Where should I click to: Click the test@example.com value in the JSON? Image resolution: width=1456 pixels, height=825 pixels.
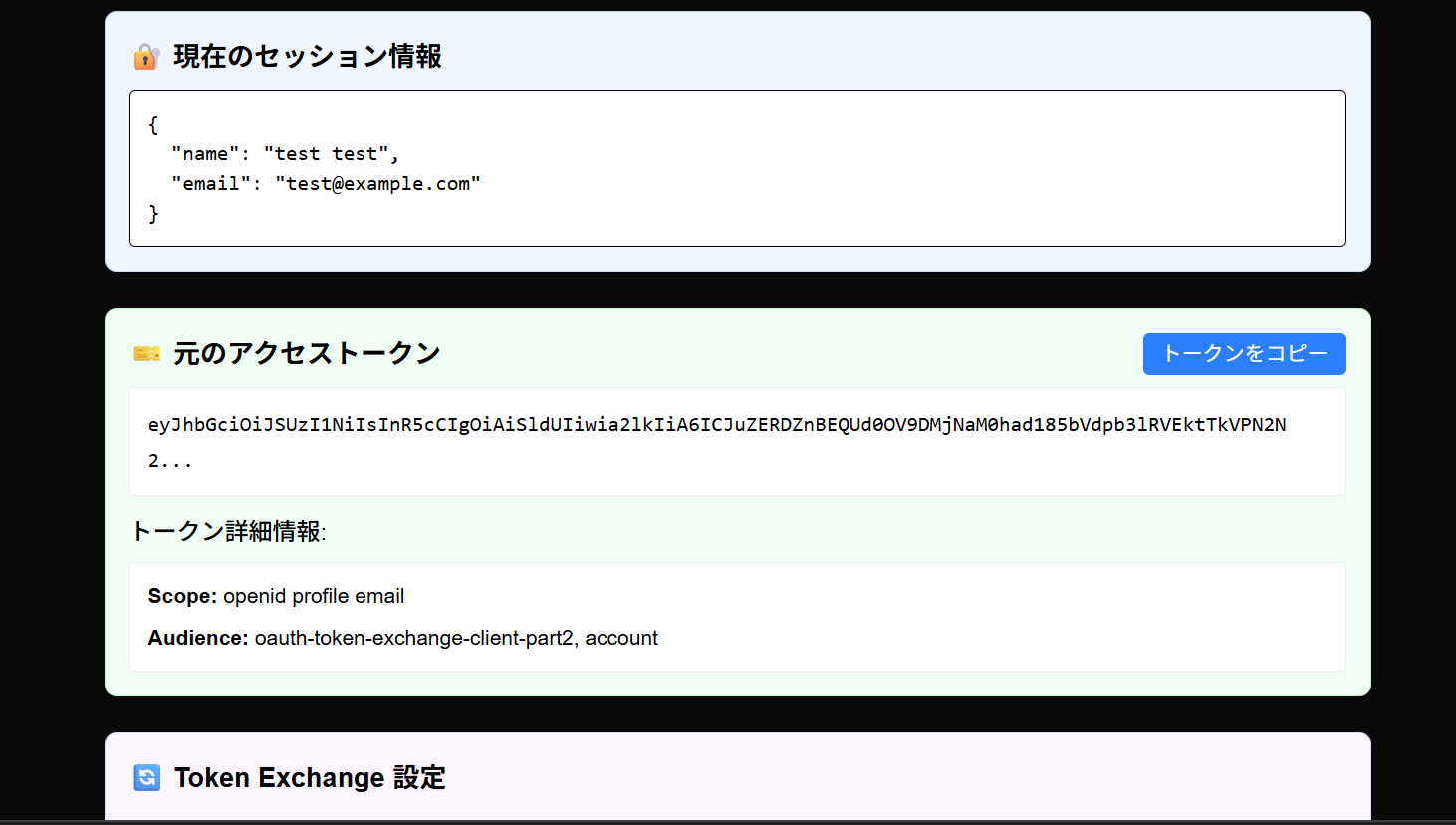[x=377, y=184]
